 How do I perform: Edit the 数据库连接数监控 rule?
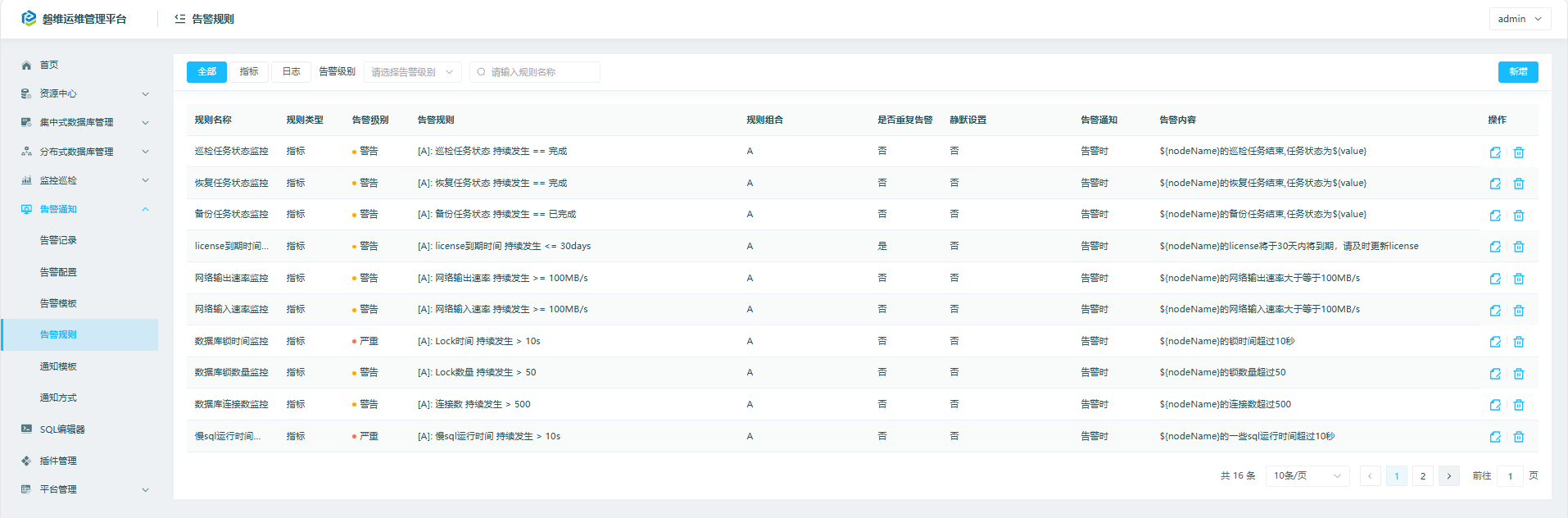(1495, 405)
